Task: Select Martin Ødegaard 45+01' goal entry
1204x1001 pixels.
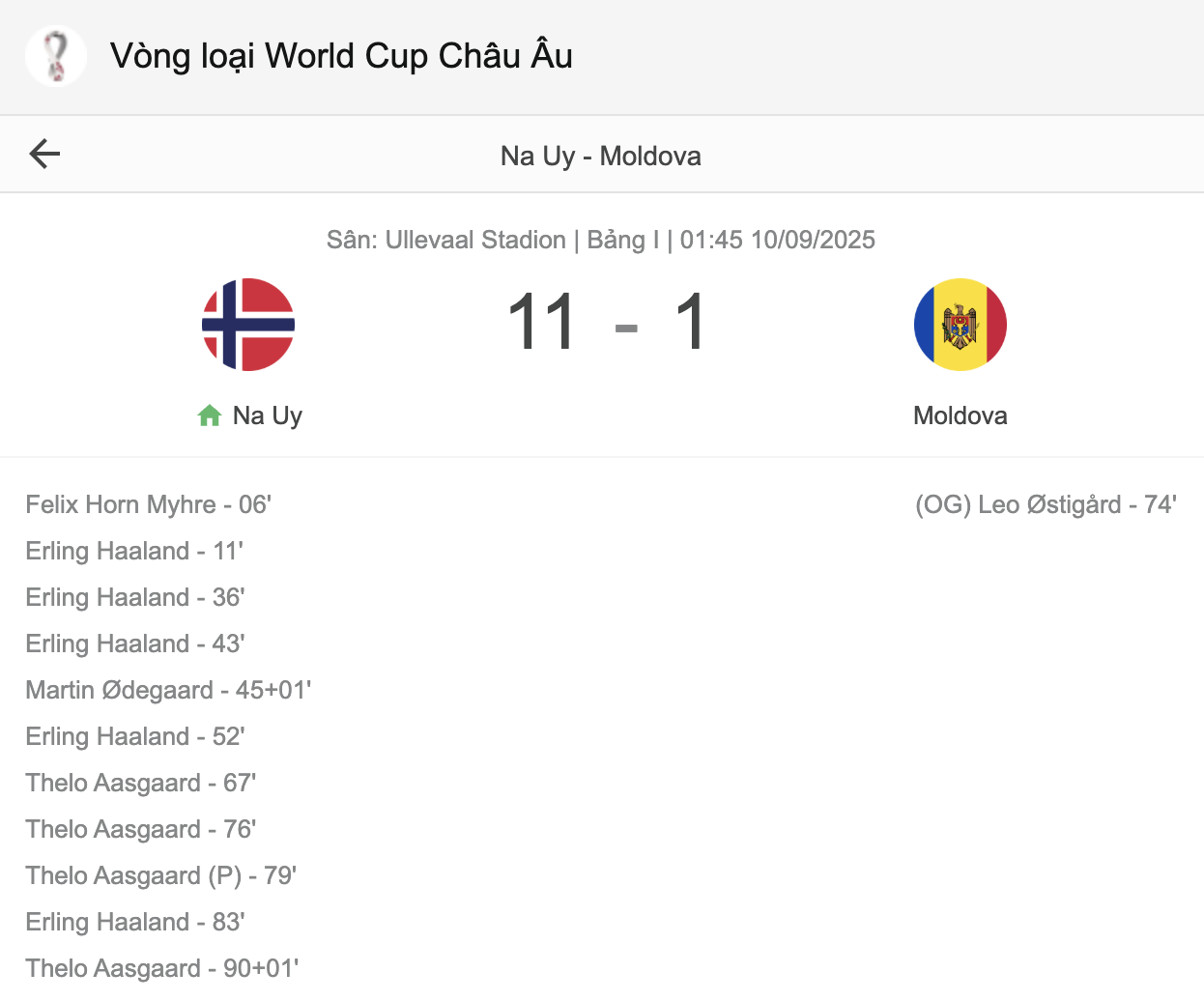Action: [169, 690]
